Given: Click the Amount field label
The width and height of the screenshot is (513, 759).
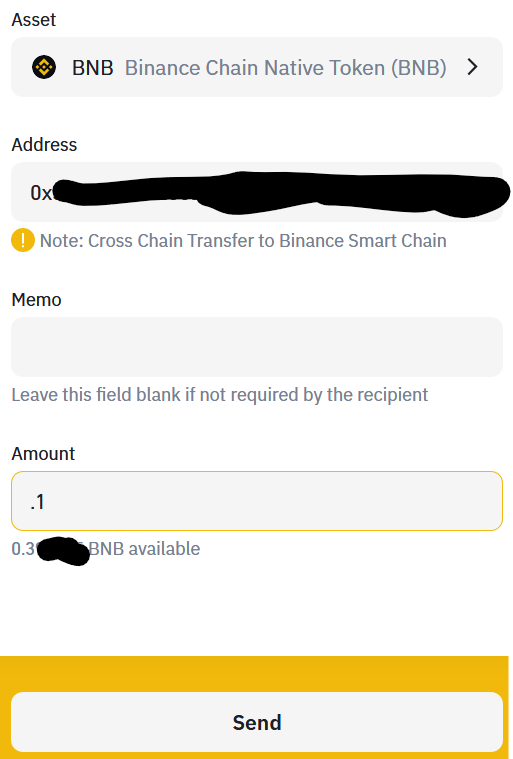Looking at the screenshot, I should (x=43, y=454).
